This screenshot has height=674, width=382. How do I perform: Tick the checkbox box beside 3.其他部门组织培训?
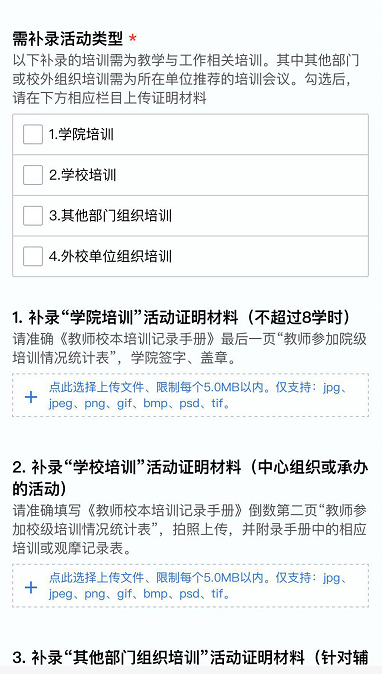(33, 215)
